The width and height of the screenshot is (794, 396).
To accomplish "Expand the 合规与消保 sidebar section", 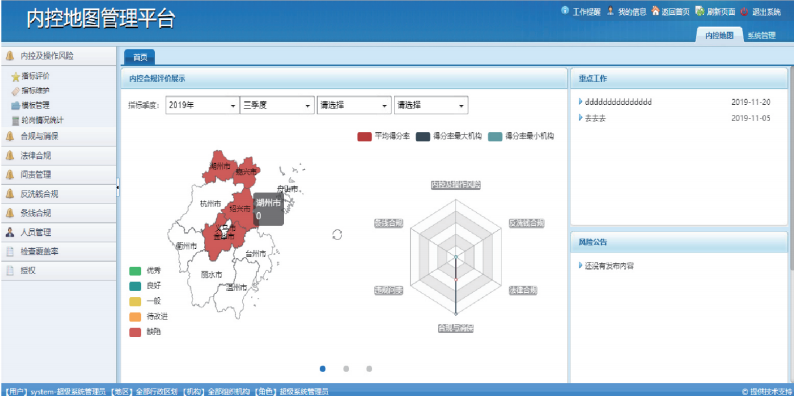I will 58,136.
